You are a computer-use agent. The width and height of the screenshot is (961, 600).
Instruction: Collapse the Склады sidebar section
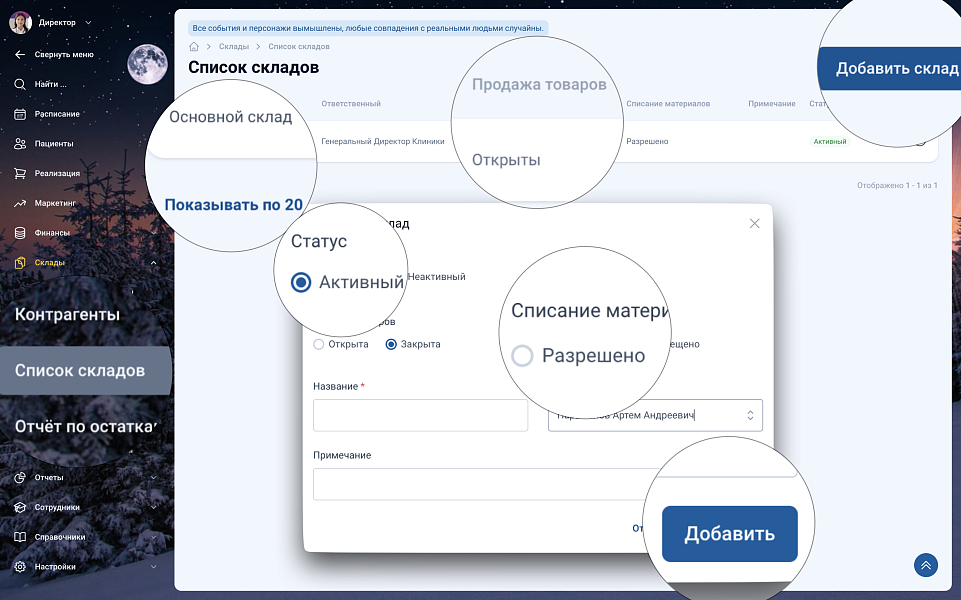[153, 263]
